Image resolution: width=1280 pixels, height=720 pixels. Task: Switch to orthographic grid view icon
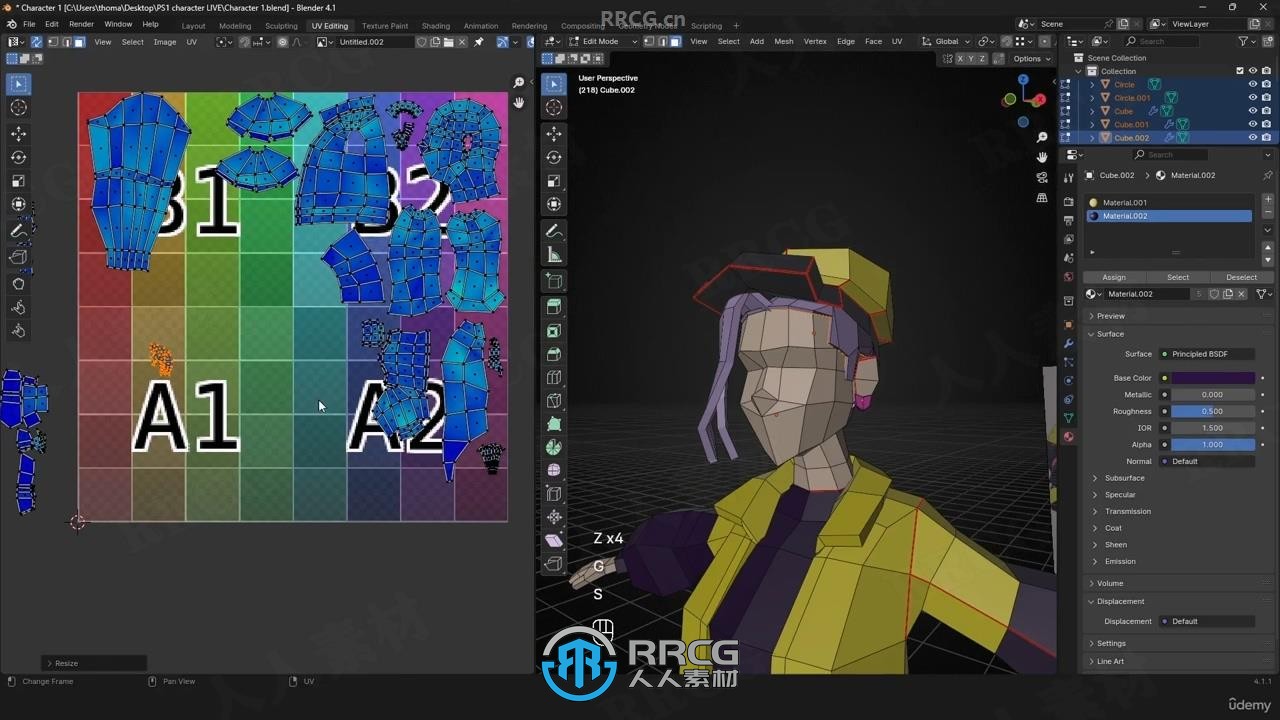(1042, 198)
